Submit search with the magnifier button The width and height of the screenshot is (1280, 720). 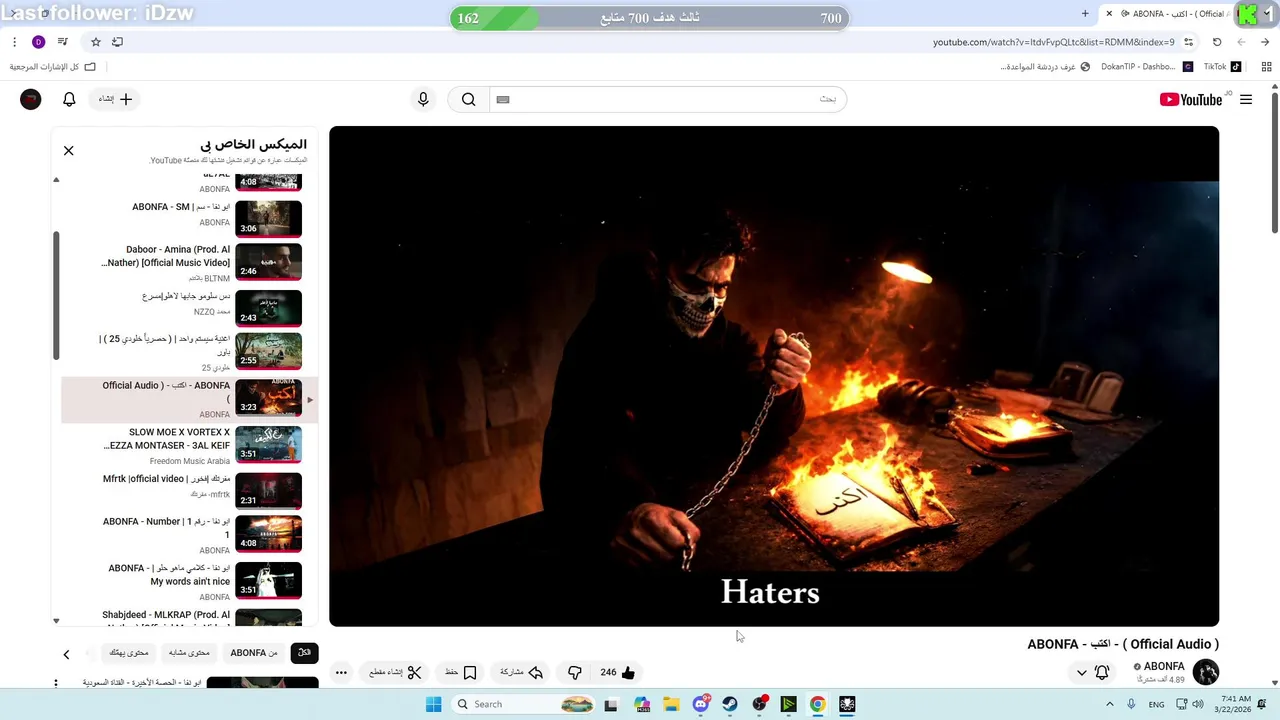(x=468, y=99)
